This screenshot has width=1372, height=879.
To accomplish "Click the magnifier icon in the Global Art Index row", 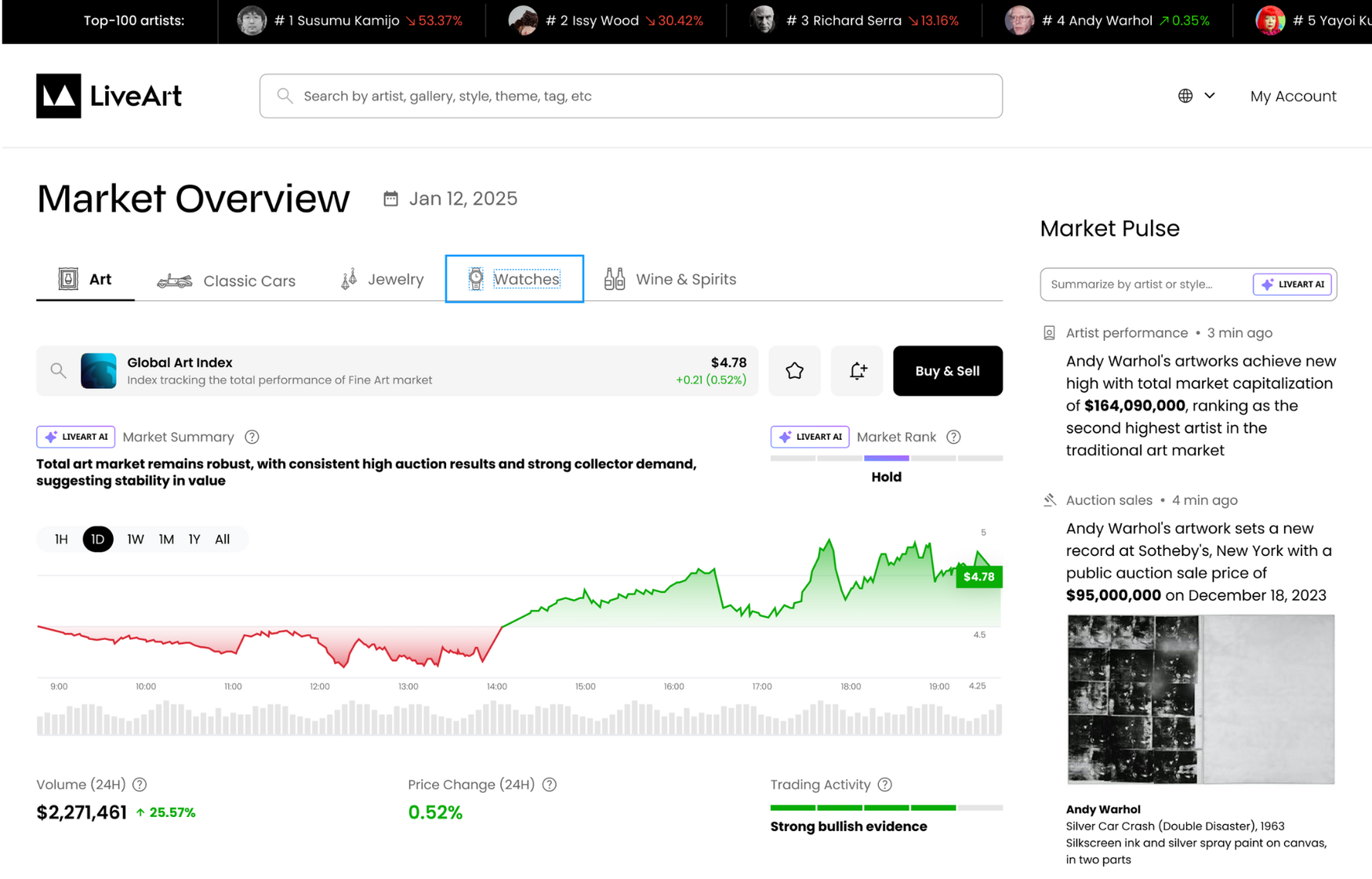I will pos(58,370).
